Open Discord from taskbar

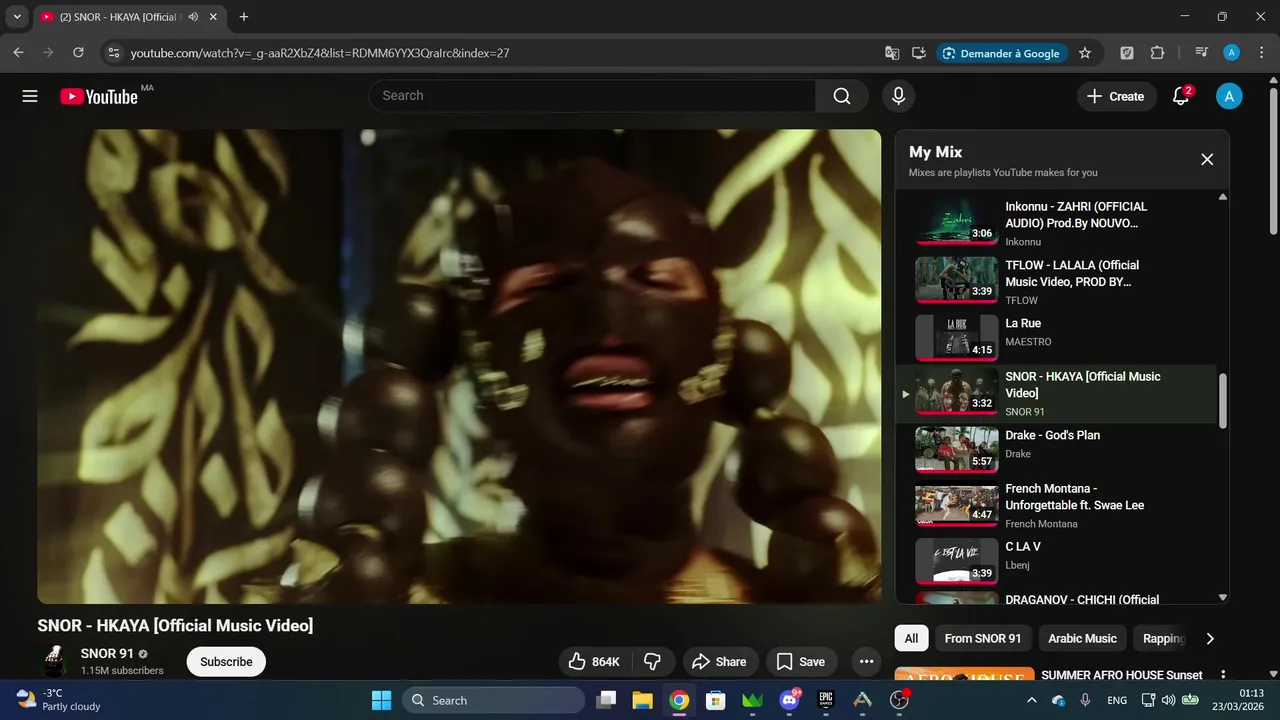(x=790, y=700)
